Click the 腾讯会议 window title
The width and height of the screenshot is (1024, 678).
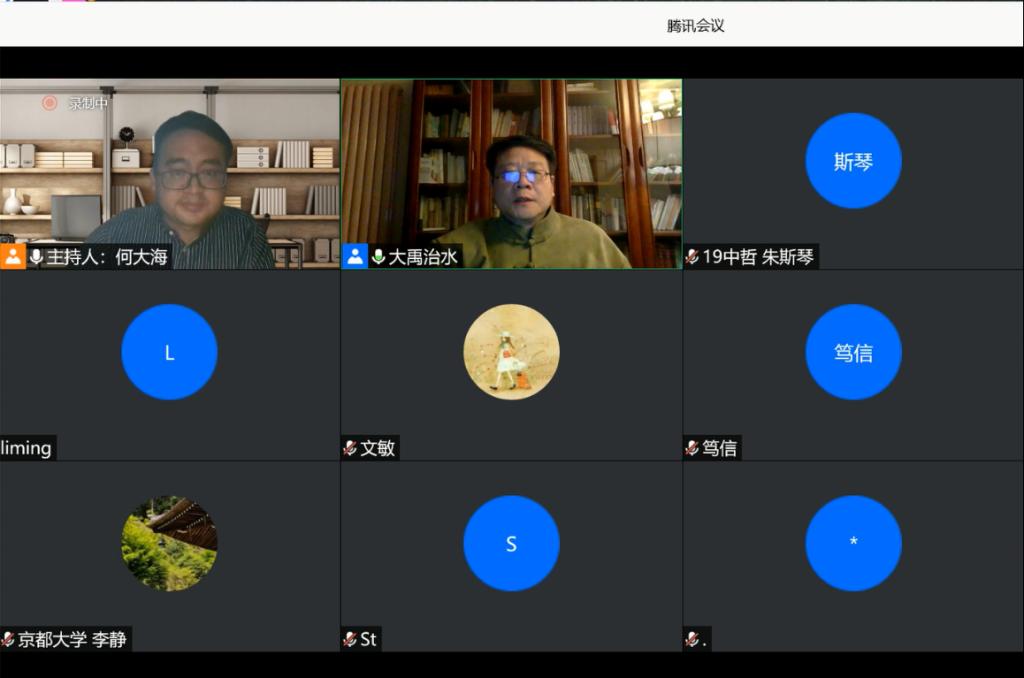pos(696,25)
